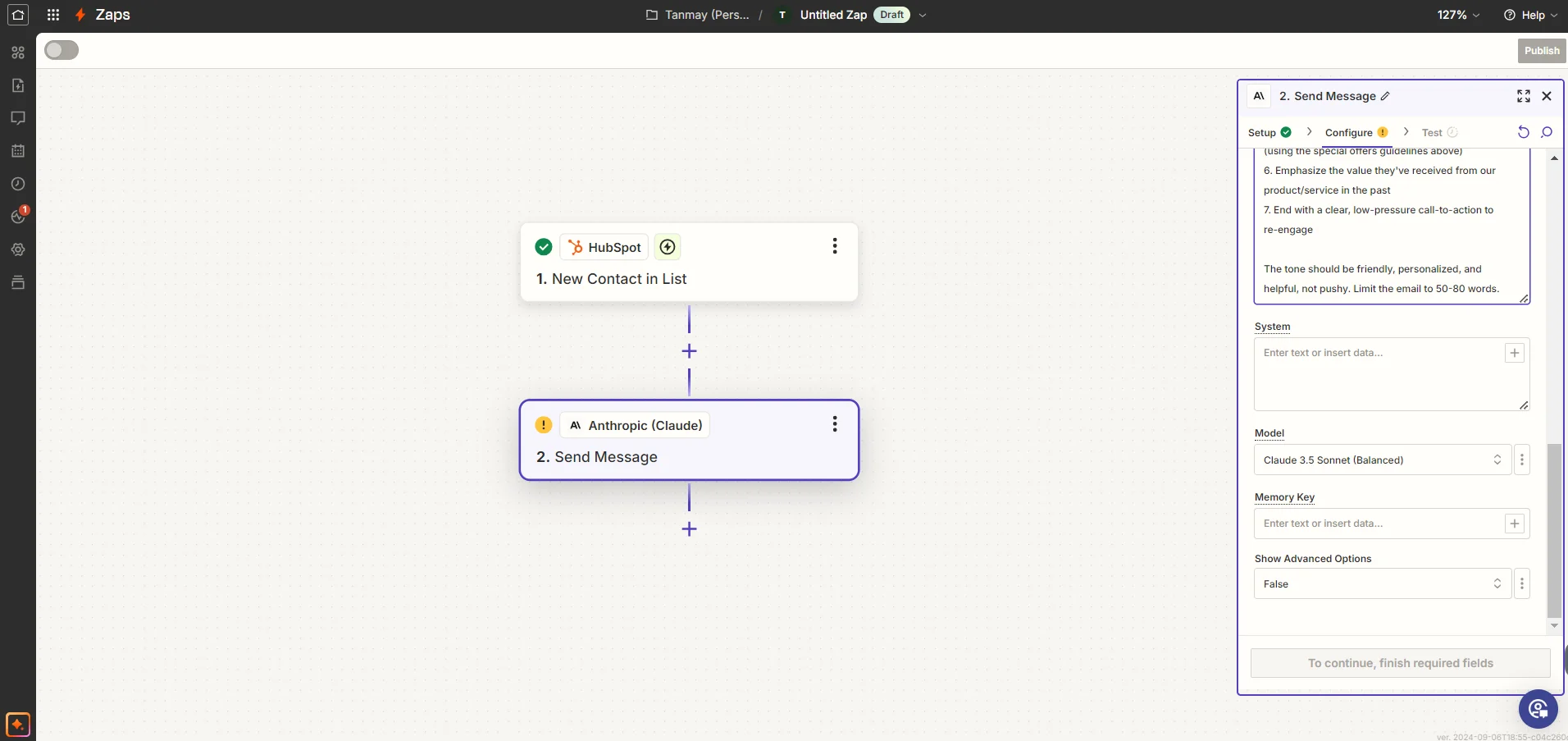Rename step via the pencil icon
The image size is (1568, 741).
tap(1385, 96)
